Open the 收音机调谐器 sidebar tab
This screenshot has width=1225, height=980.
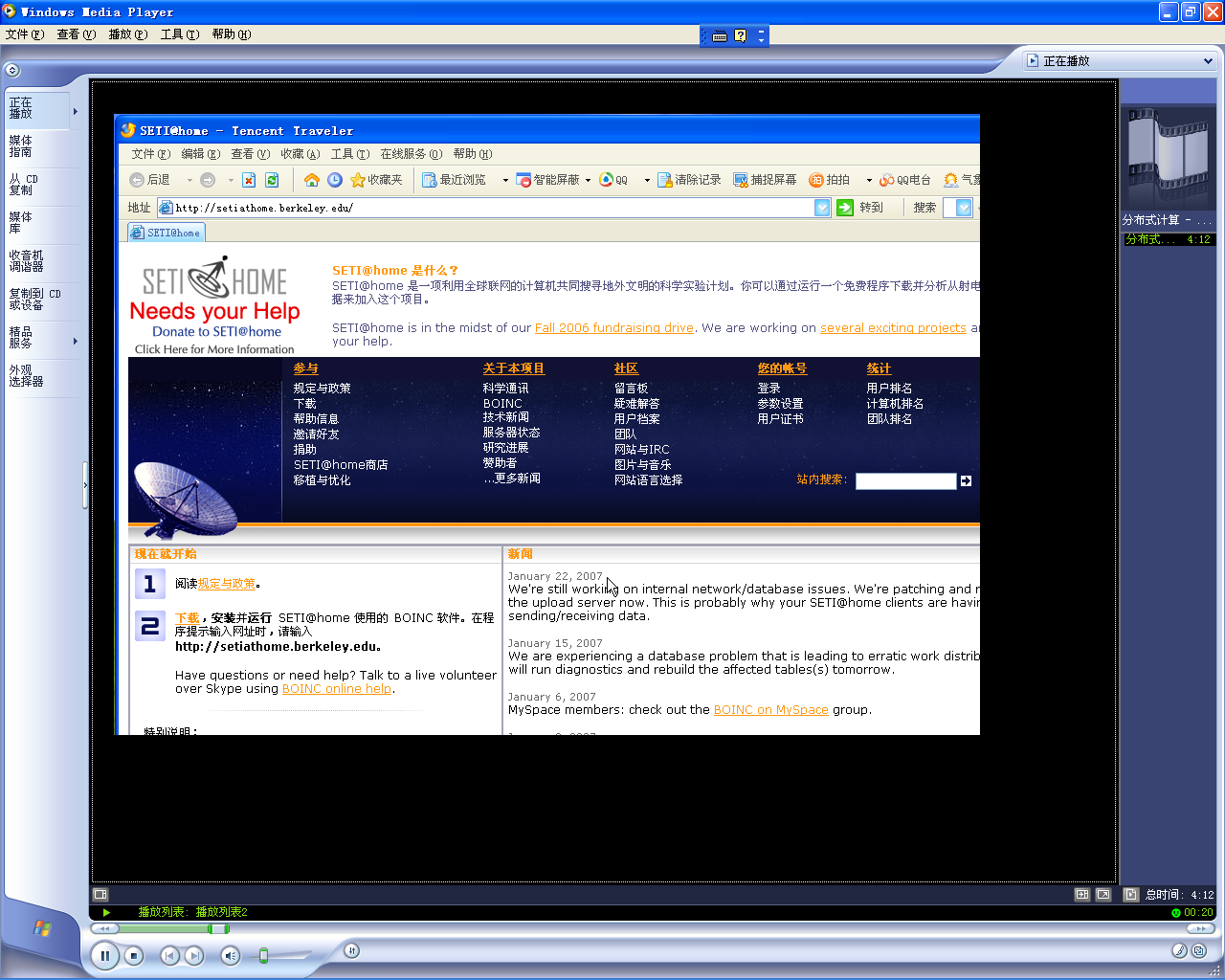click(36, 261)
